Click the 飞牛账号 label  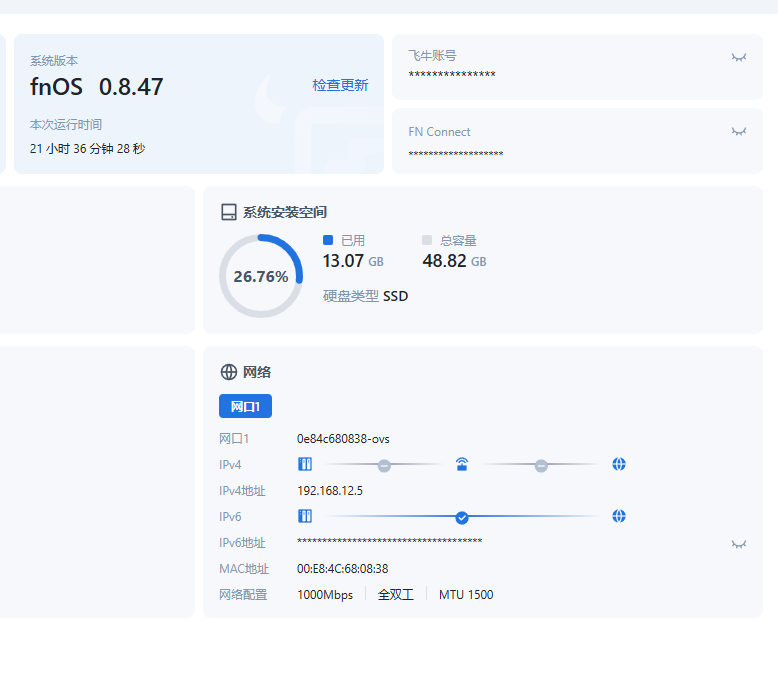[x=432, y=56]
